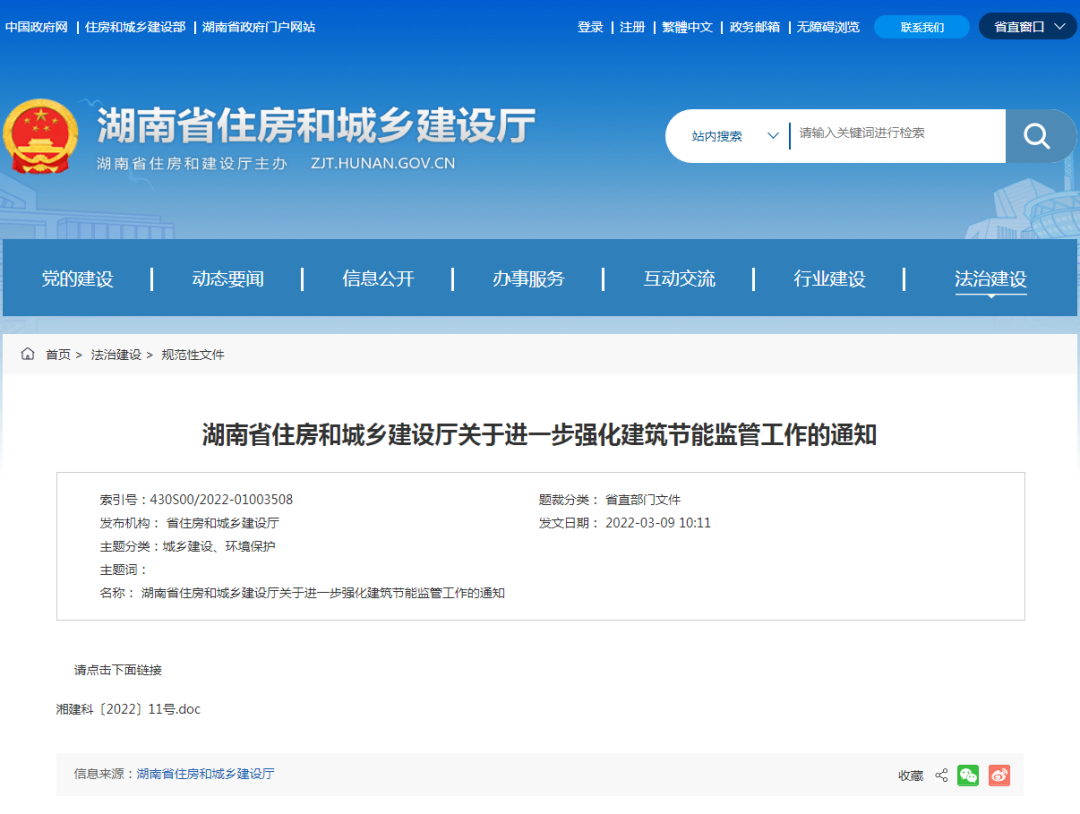Click 收藏 to bookmark the article

click(x=910, y=775)
